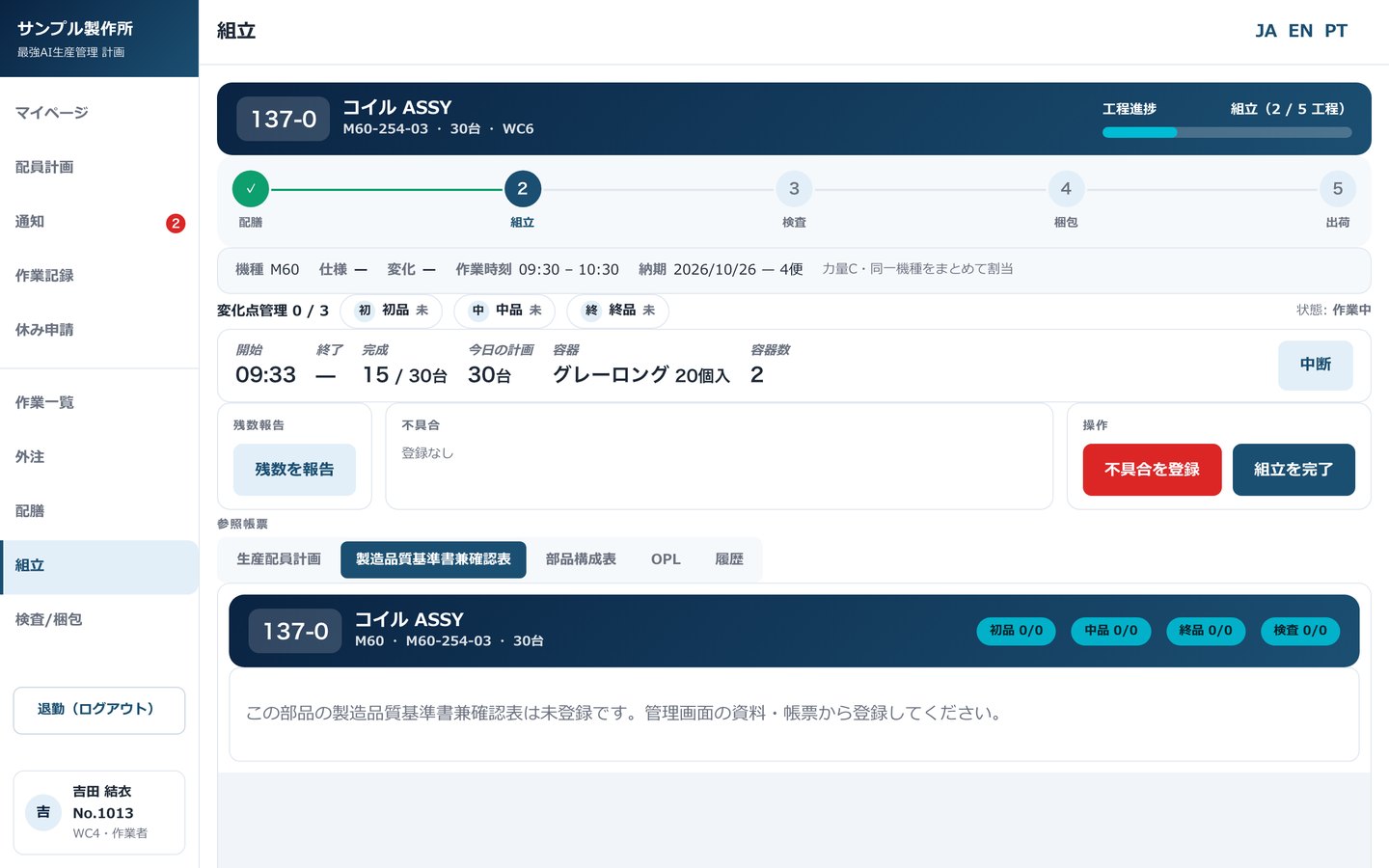Toggle the 初品 change-point chip
This screenshot has width=1389, height=868.
coord(392,311)
